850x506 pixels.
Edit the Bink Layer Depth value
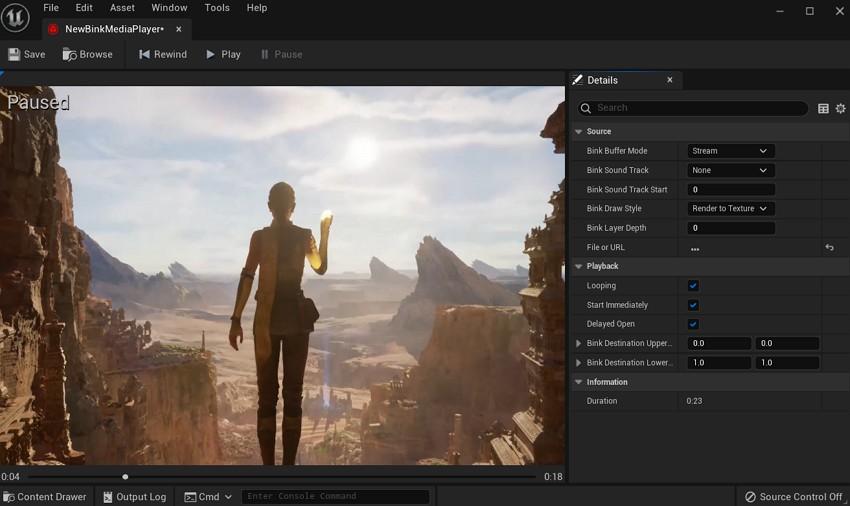point(730,228)
